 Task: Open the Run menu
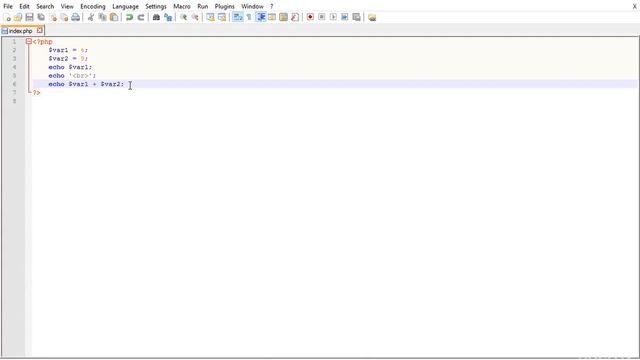point(202,6)
